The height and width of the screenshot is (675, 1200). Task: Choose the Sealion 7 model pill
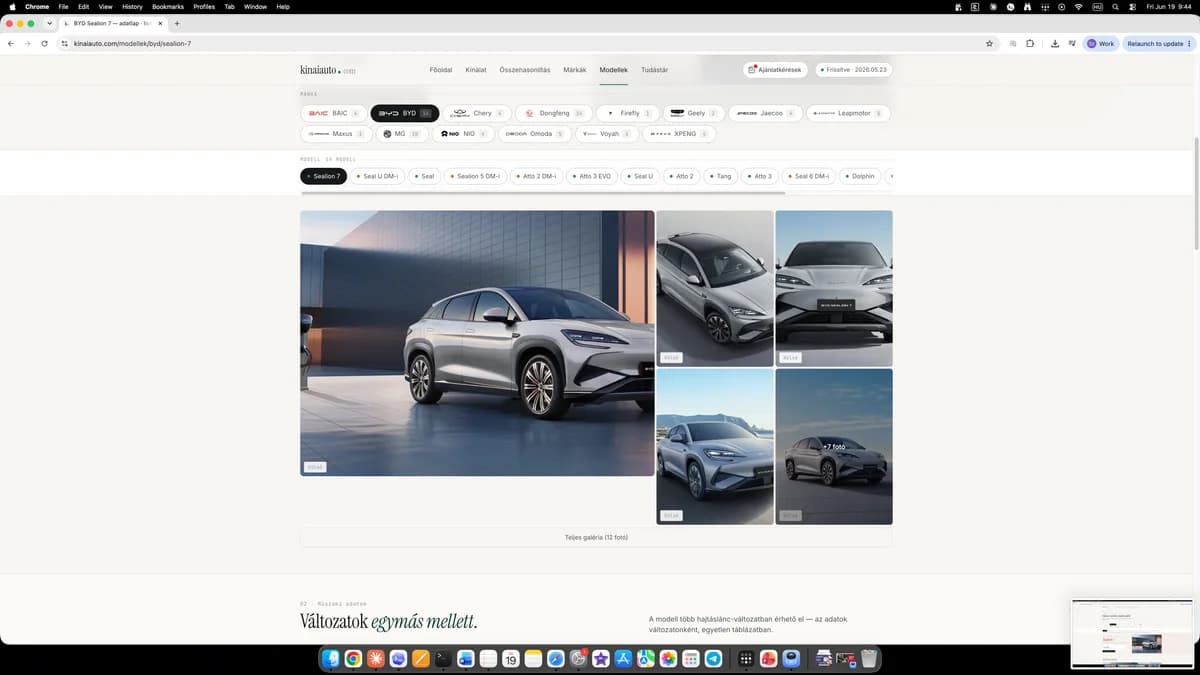323,176
